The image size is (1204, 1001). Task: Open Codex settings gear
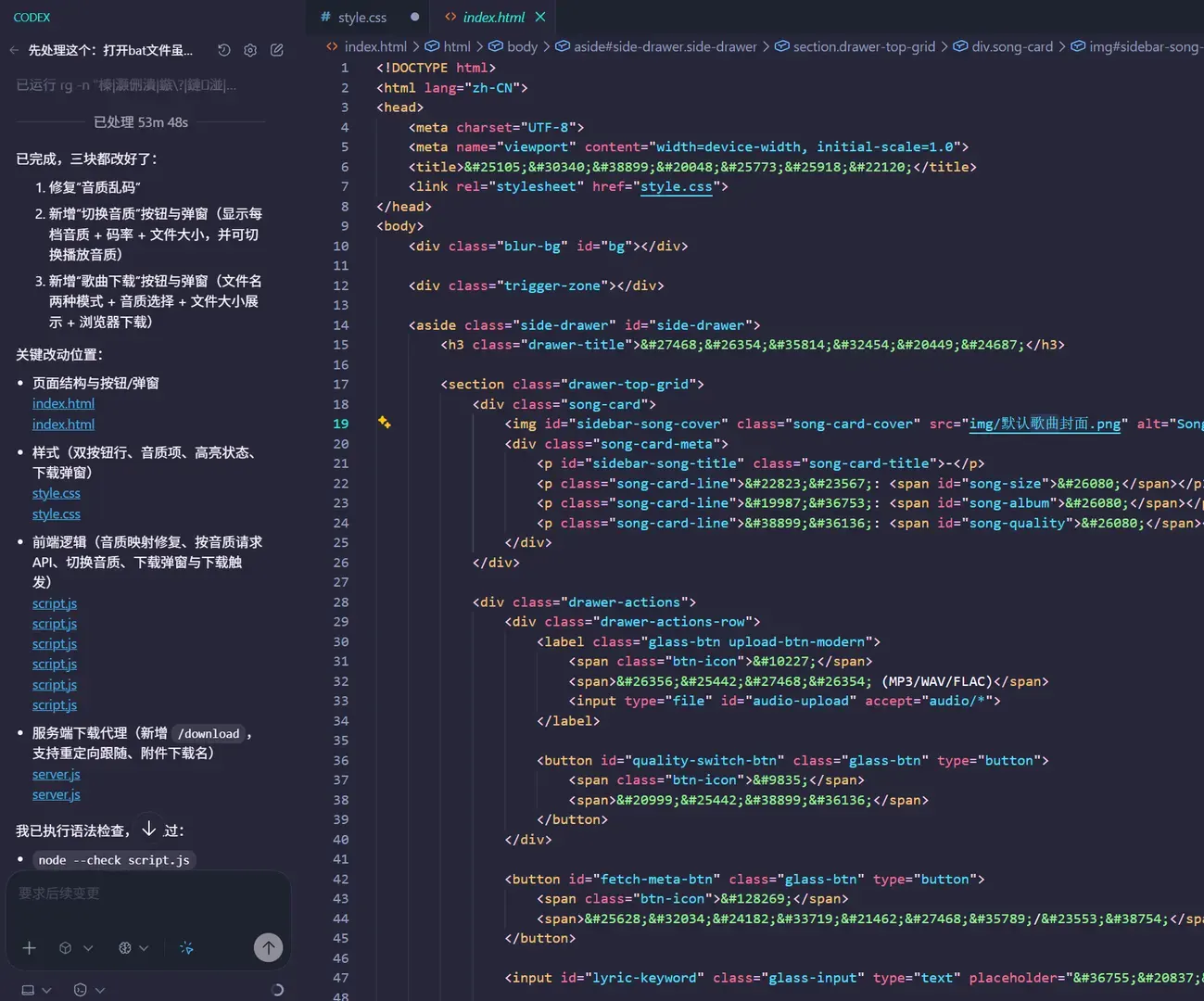tap(250, 50)
